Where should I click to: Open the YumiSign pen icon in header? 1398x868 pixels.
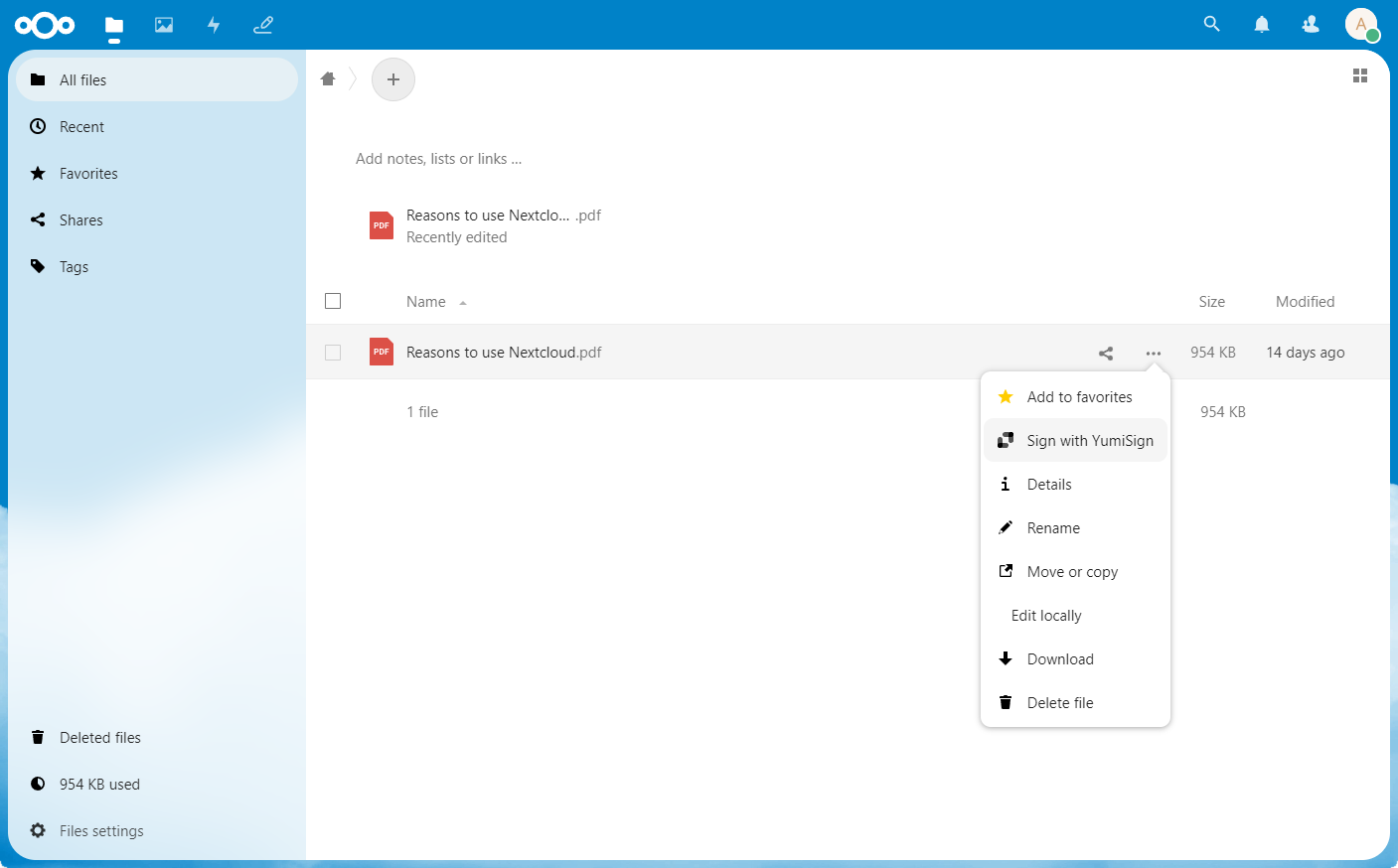pos(263,25)
